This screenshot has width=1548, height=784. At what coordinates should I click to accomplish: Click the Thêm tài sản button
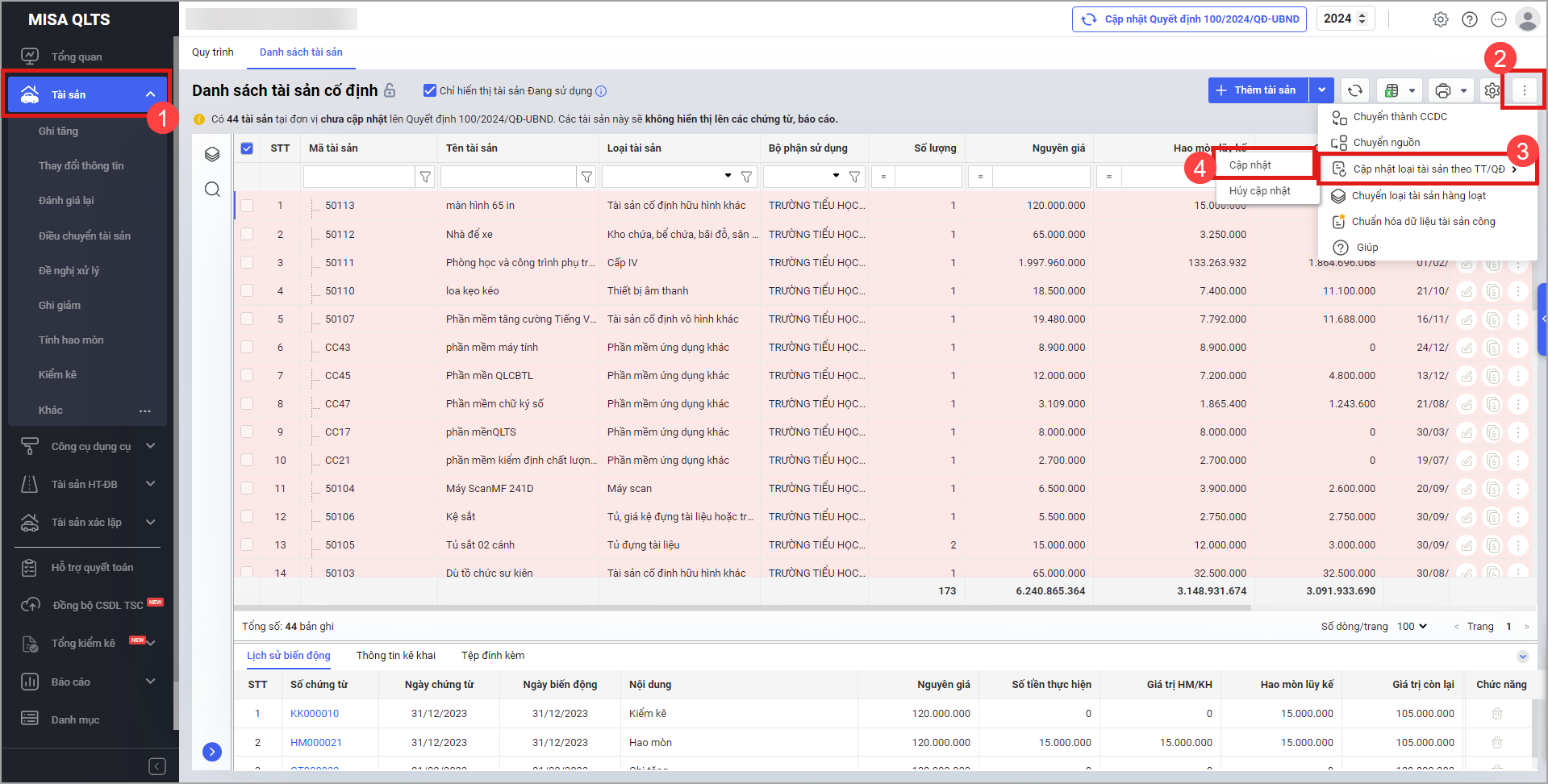1257,90
